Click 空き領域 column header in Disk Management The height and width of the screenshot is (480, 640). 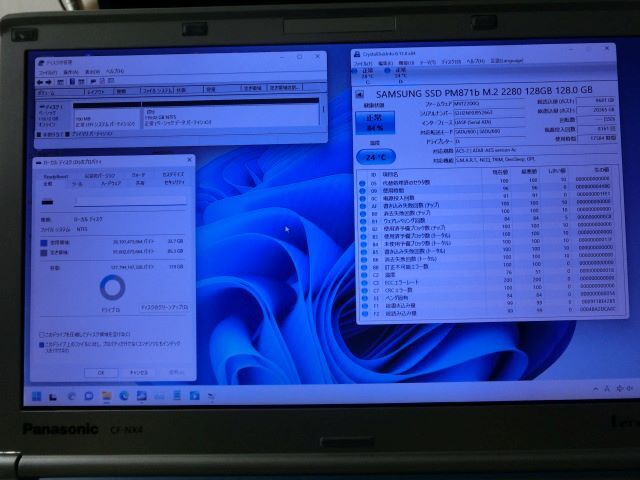click(x=253, y=88)
